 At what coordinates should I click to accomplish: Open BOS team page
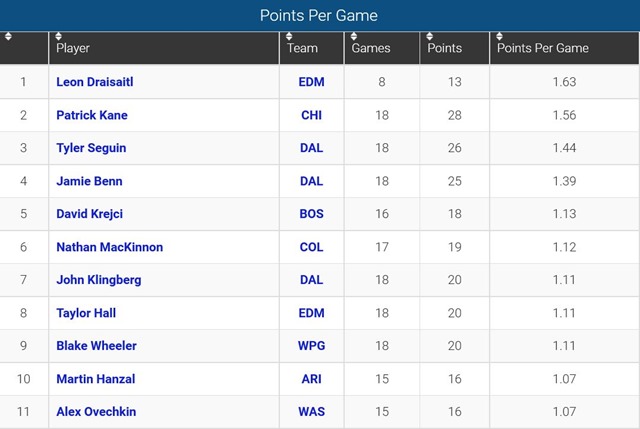coord(311,214)
